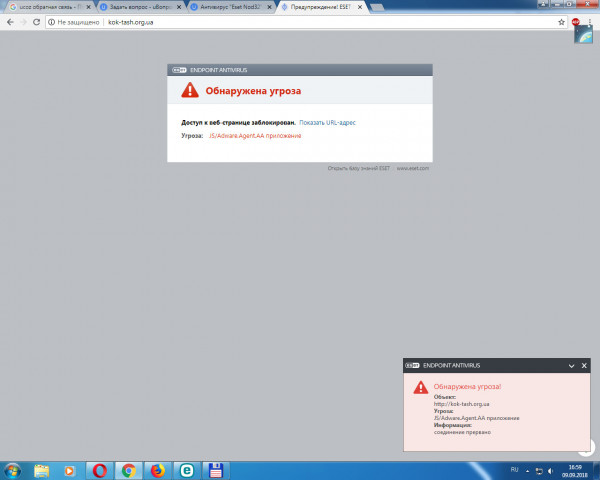Close the 'Антивирус Eset Nod32' tab
The height and width of the screenshot is (480, 600).
tap(269, 7)
